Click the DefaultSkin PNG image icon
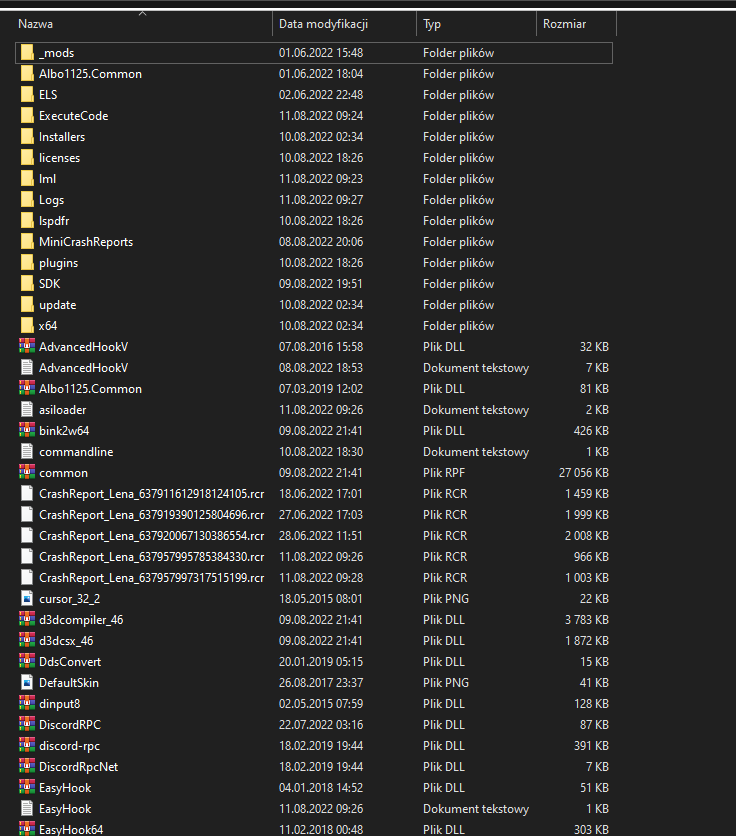The image size is (736, 836). [x=27, y=683]
